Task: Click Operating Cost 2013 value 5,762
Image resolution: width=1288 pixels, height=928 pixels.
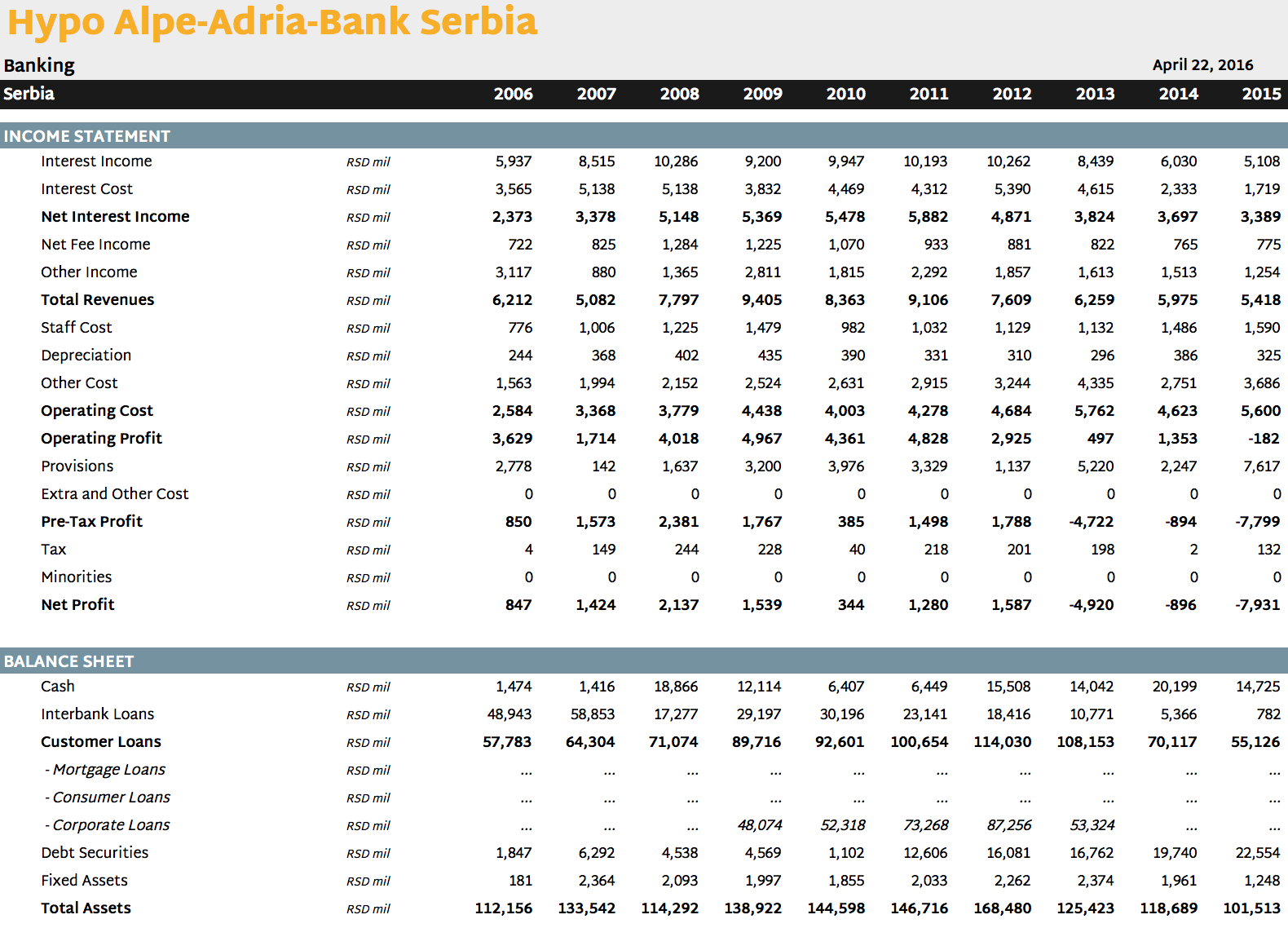Action: 1095,411
